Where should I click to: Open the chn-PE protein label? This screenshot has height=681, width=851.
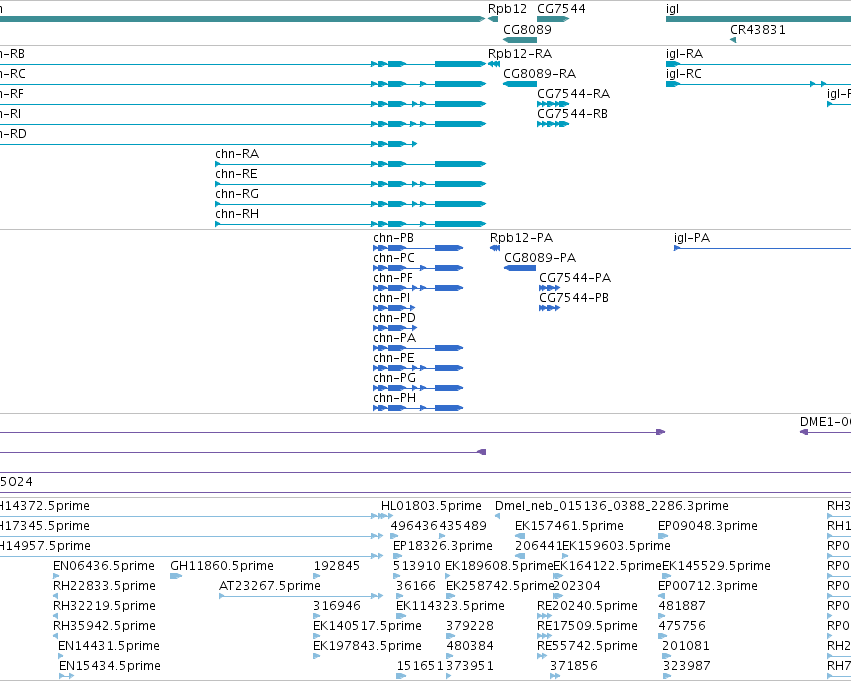tap(394, 358)
